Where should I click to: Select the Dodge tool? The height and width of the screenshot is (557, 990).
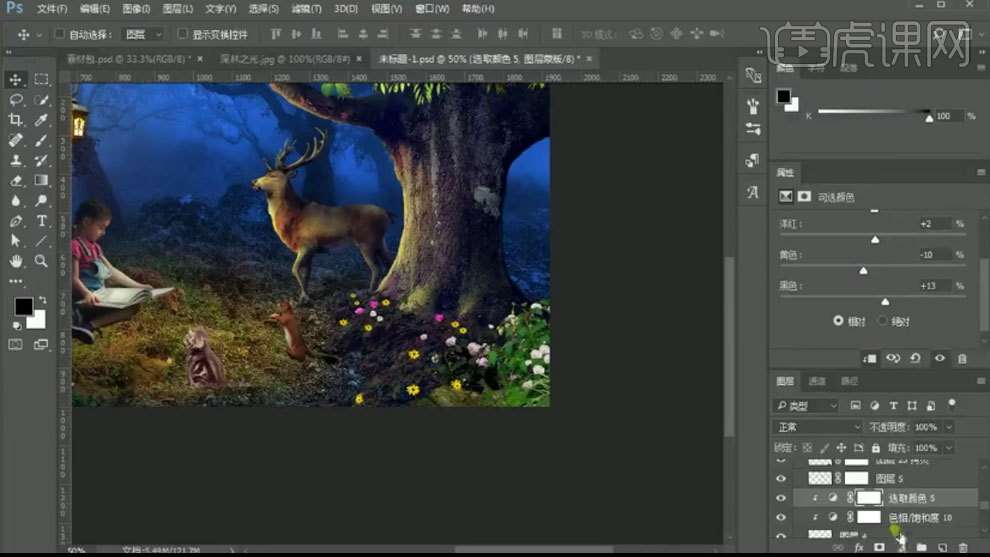point(42,201)
